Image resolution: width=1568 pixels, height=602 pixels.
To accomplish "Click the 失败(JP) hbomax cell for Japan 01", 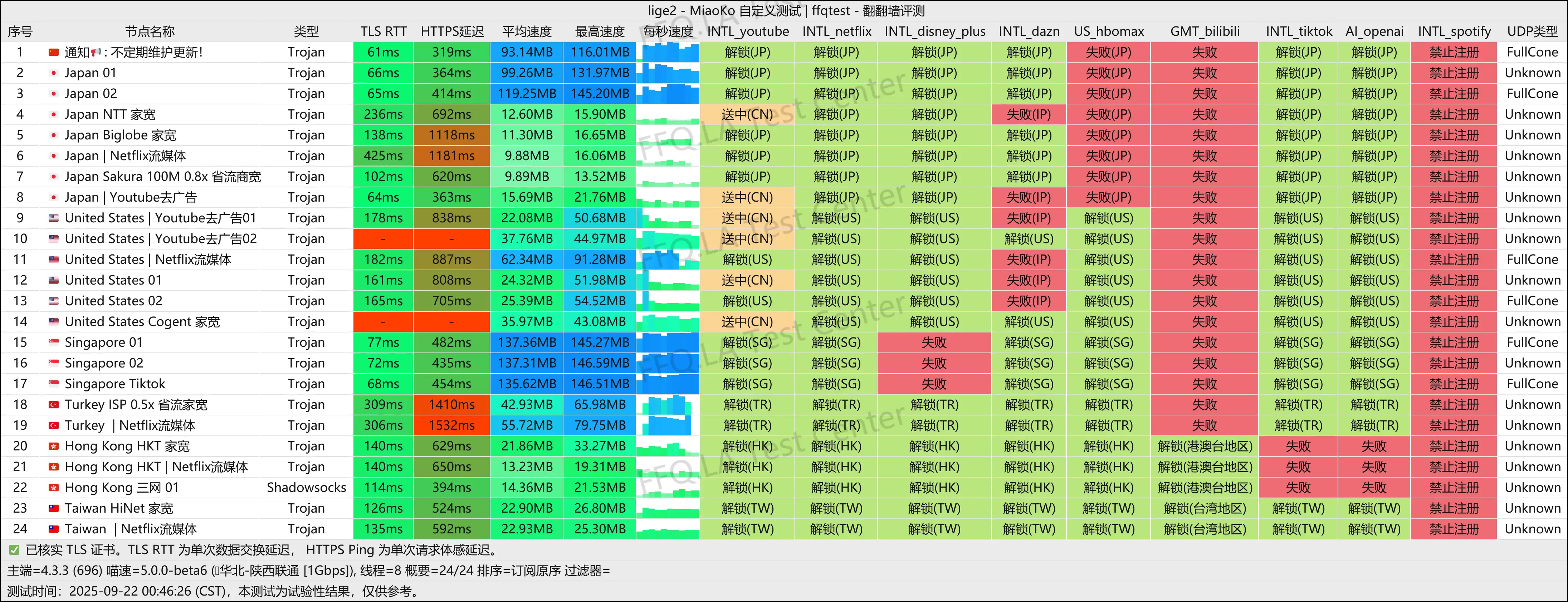I will coord(1108,73).
